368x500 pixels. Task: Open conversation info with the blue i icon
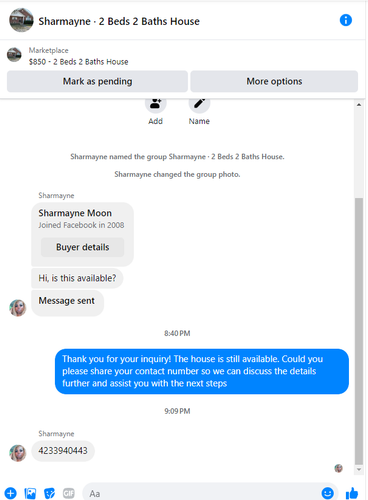(x=346, y=20)
